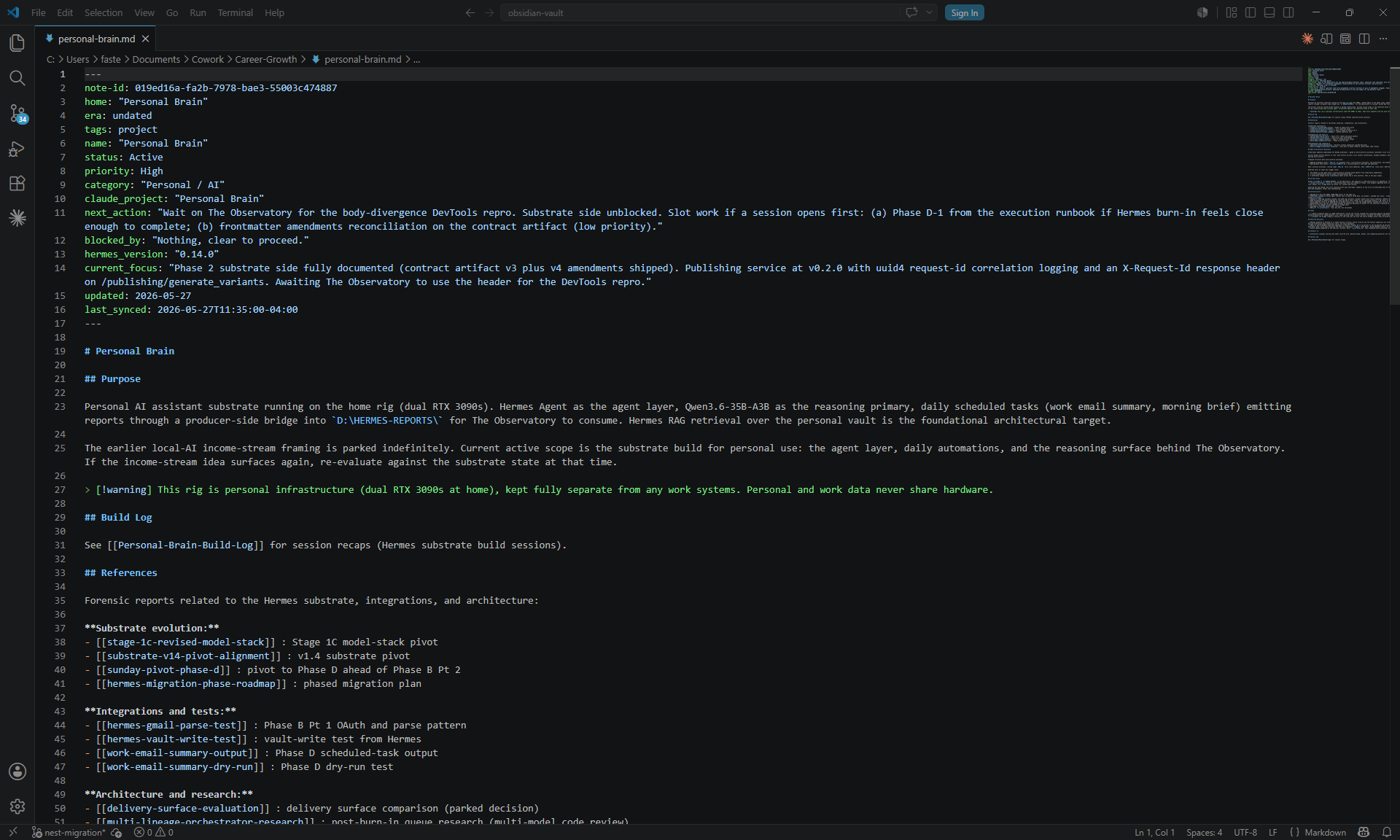Open markdown preview to the side
The height and width of the screenshot is (840, 1400).
[x=1326, y=39]
